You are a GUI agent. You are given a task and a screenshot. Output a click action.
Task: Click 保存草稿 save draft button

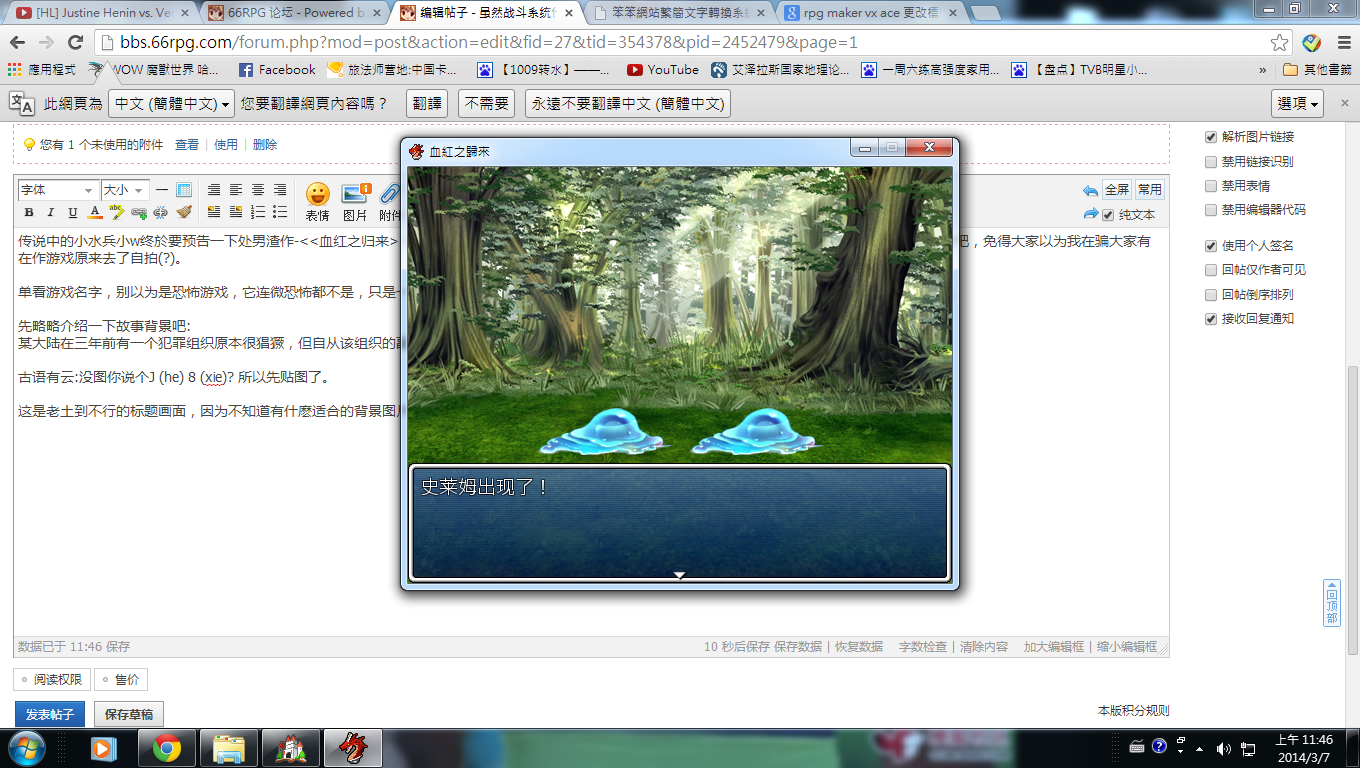pyautogui.click(x=129, y=715)
